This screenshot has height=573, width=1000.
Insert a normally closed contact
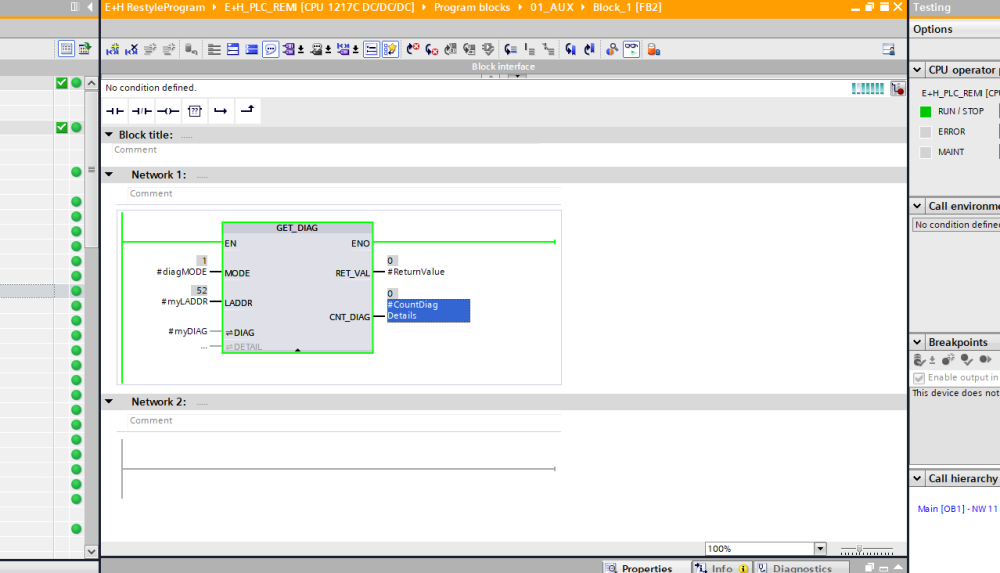(x=141, y=111)
